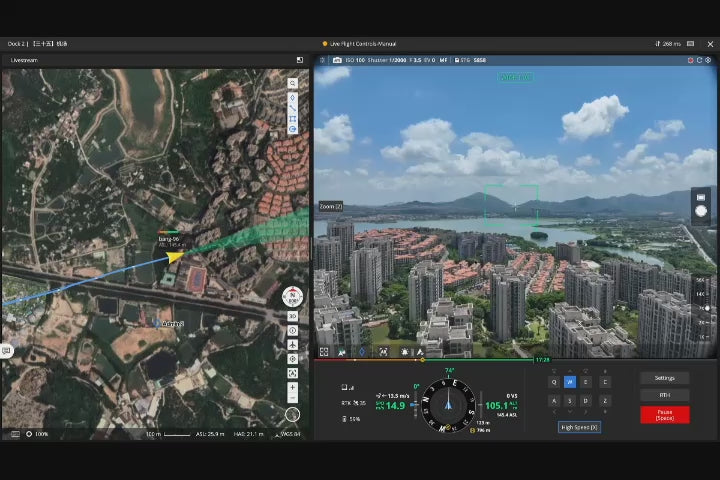Screen dimensions: 720x480
Task: Zoom in on the map
Action: coord(292,386)
